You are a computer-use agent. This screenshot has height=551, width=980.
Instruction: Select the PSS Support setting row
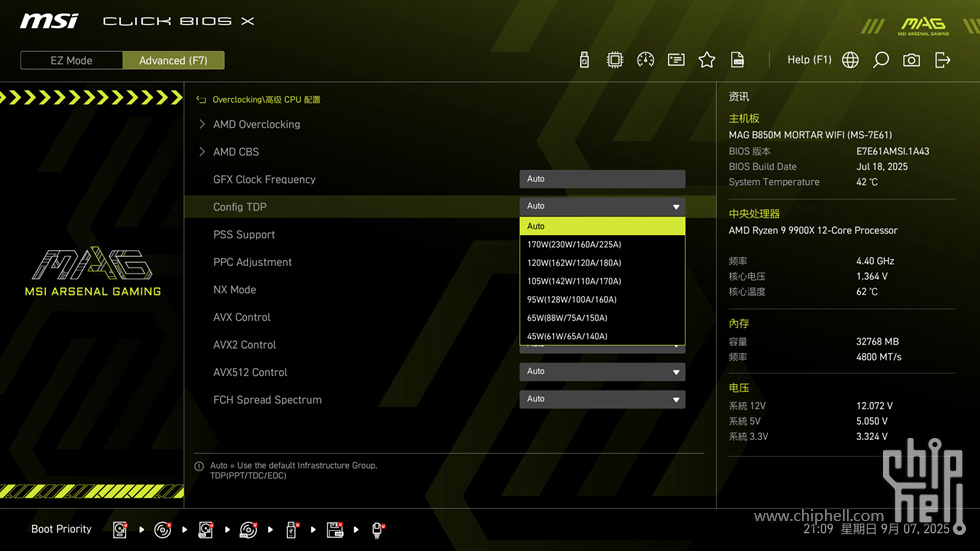pos(244,235)
